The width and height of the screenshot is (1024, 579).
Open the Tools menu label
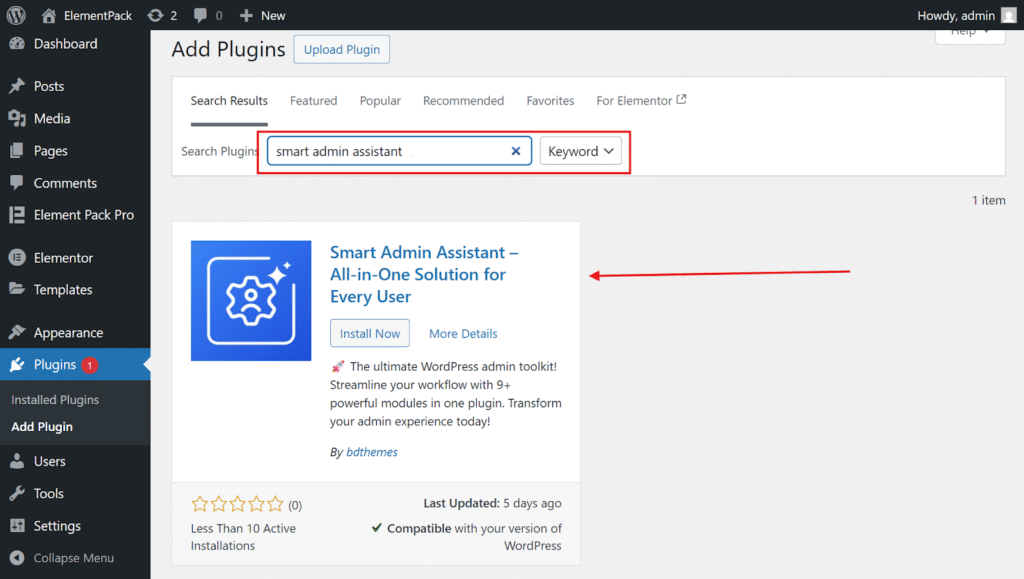click(x=49, y=493)
